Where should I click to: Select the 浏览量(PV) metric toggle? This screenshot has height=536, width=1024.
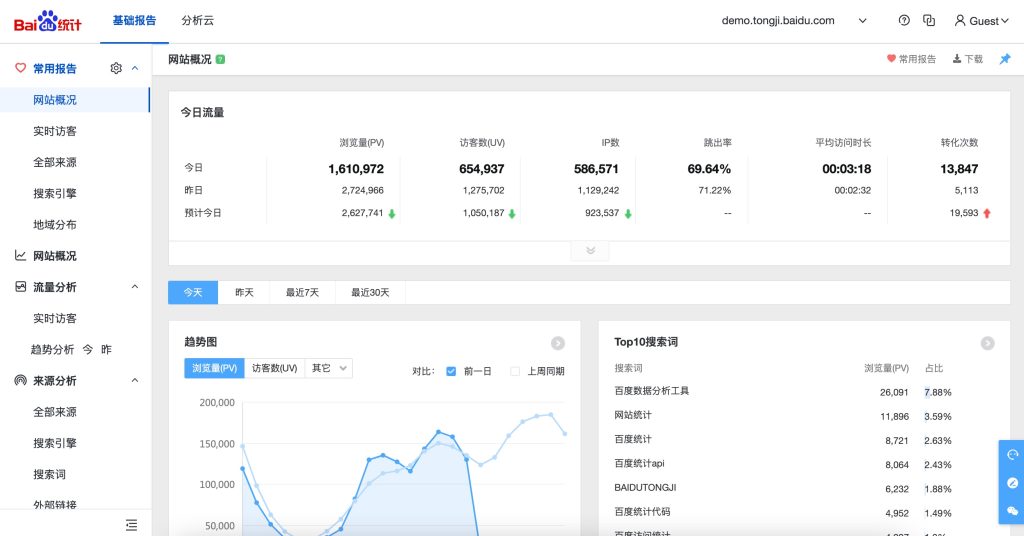point(214,368)
